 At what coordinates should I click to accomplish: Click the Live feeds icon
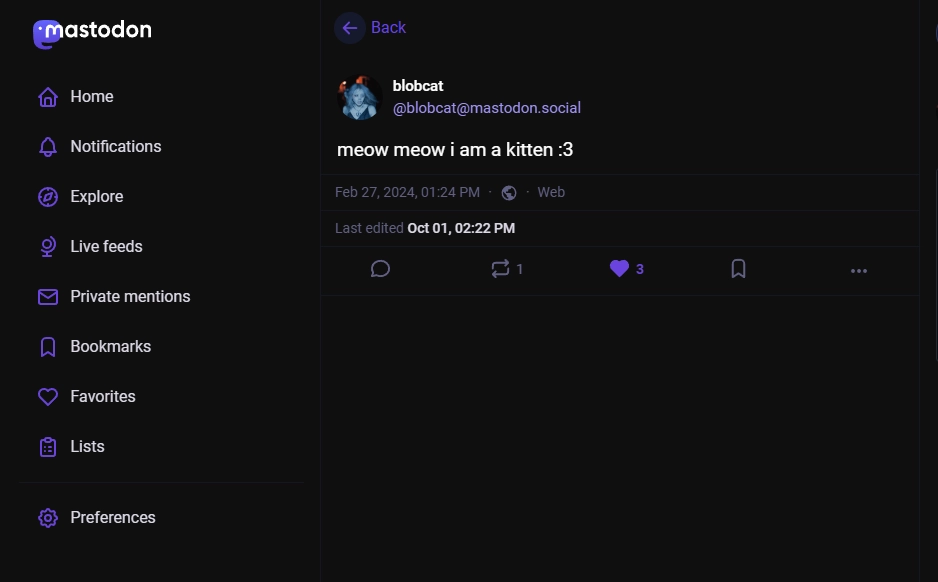click(48, 247)
